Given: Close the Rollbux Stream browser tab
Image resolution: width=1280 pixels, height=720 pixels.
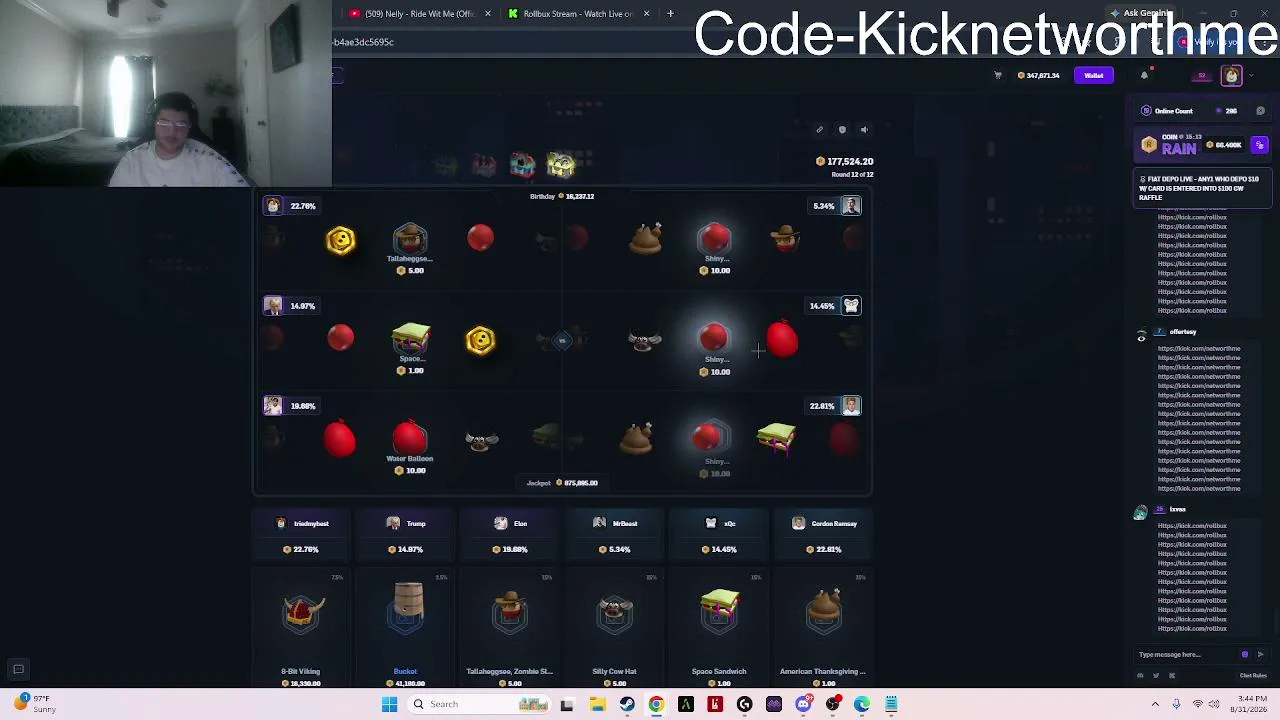Looking at the screenshot, I should pyautogui.click(x=646, y=14).
